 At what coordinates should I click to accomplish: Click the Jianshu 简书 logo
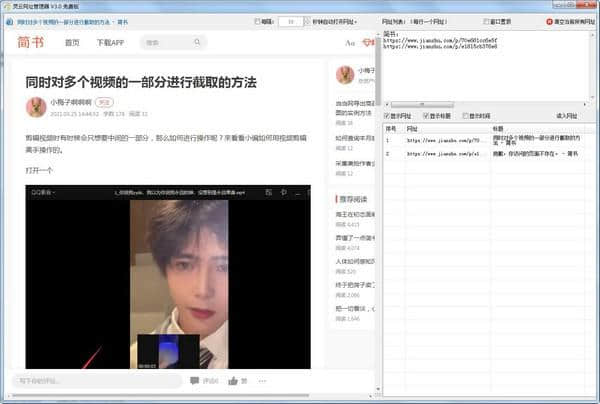click(x=31, y=42)
